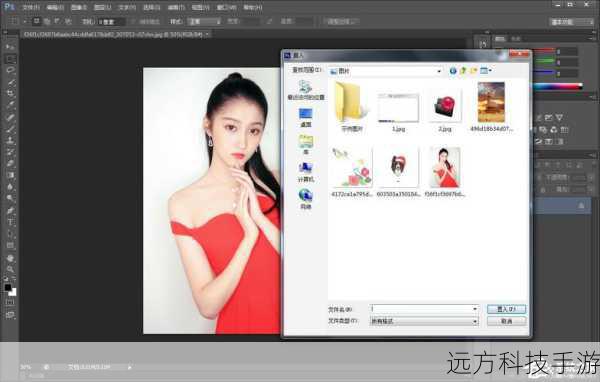Click the foreground color swatch
The image size is (600, 382).
click(x=8, y=287)
